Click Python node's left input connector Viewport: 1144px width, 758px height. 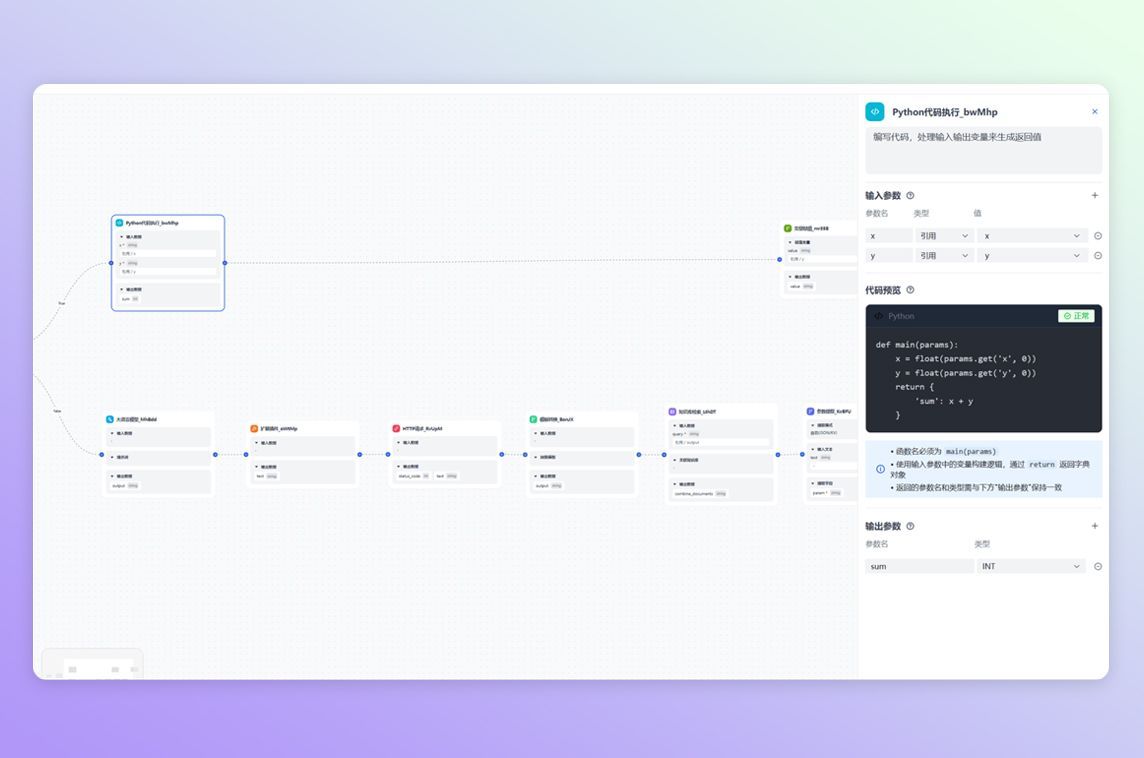(111, 263)
